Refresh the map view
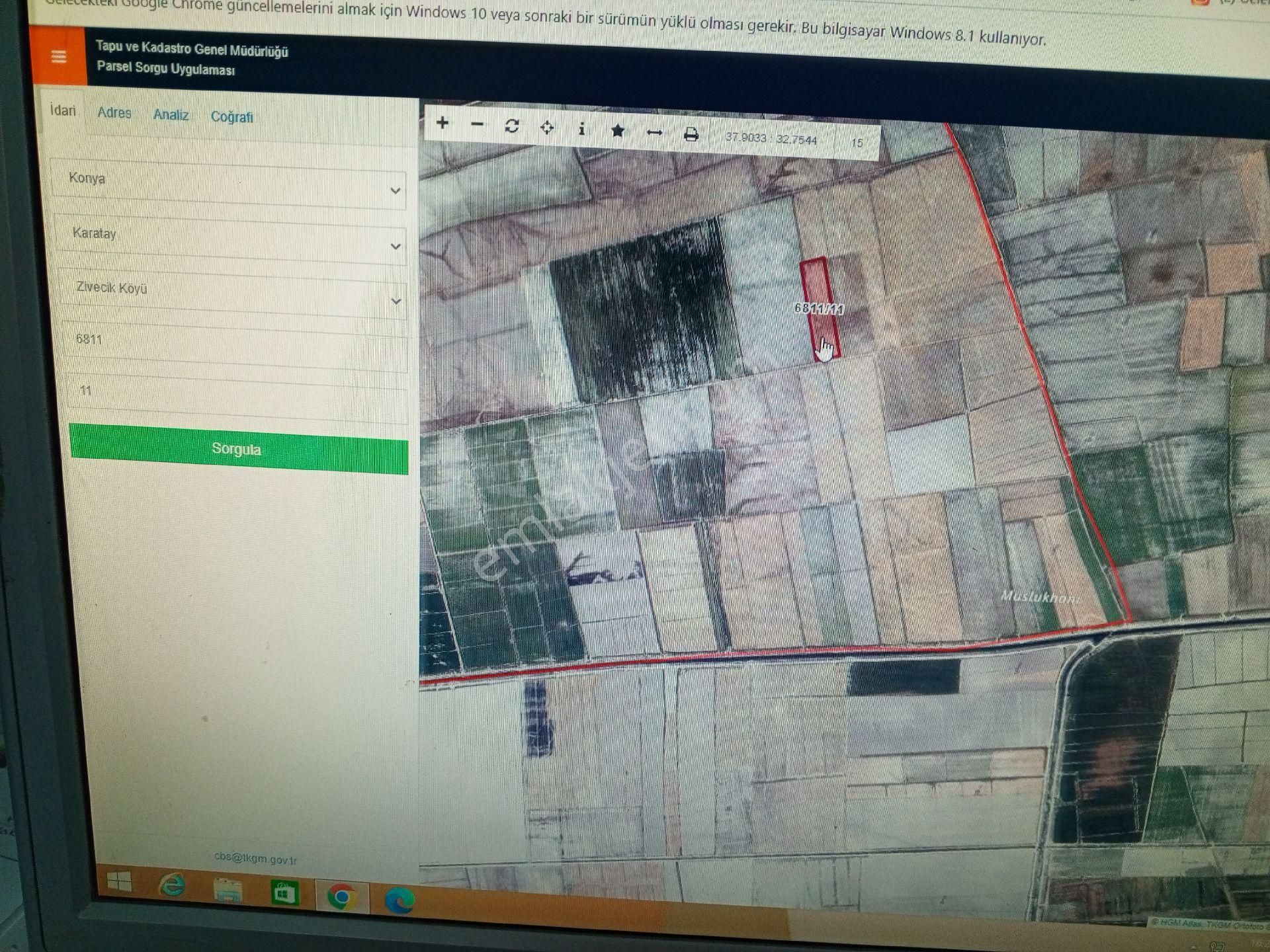The width and height of the screenshot is (1270, 952). 512,126
